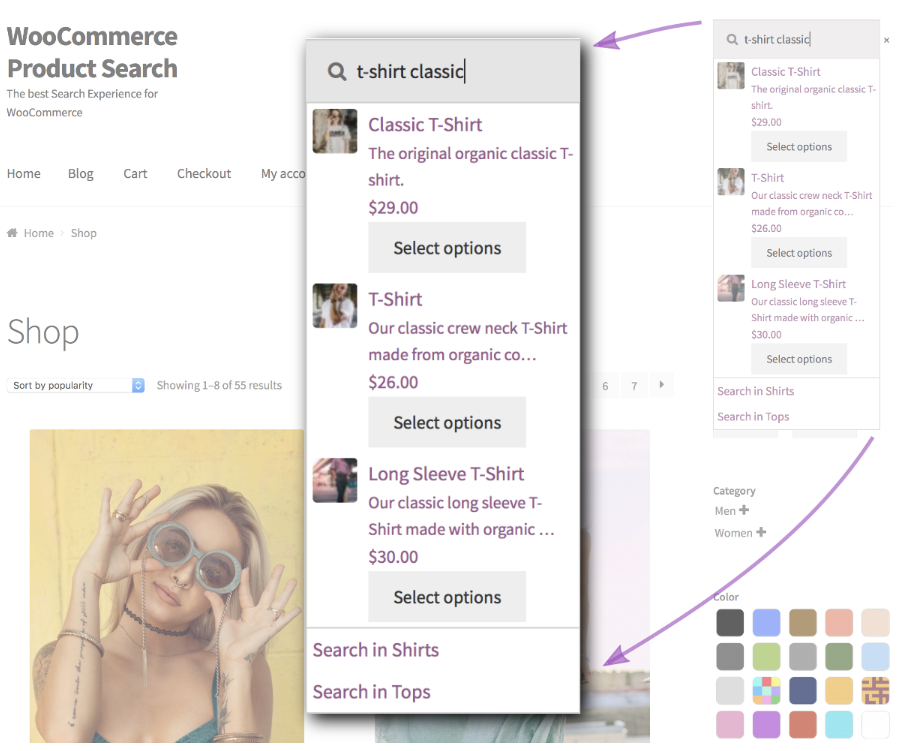
Task: Click Search in Tops in small sidebar results
Action: (753, 417)
